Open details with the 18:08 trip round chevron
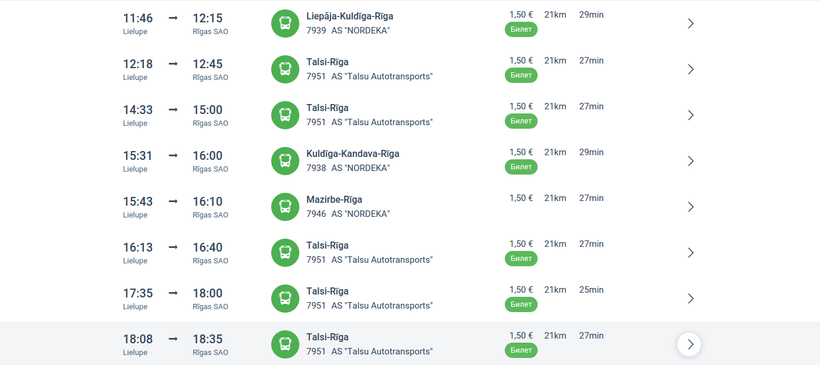 click(689, 344)
